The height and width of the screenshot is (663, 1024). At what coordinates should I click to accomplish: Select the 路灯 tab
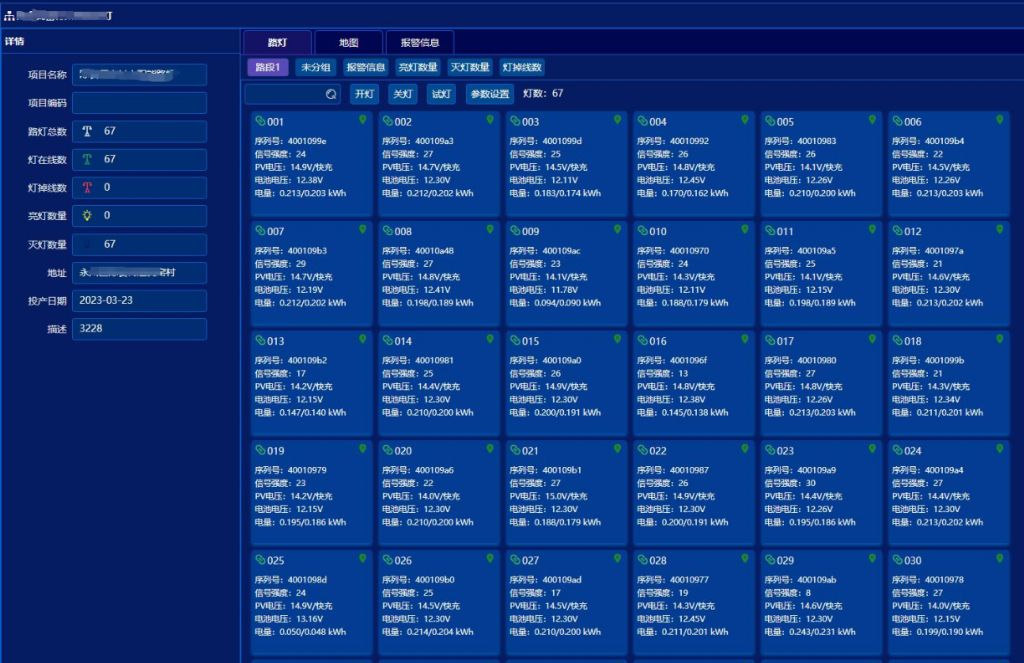[277, 43]
